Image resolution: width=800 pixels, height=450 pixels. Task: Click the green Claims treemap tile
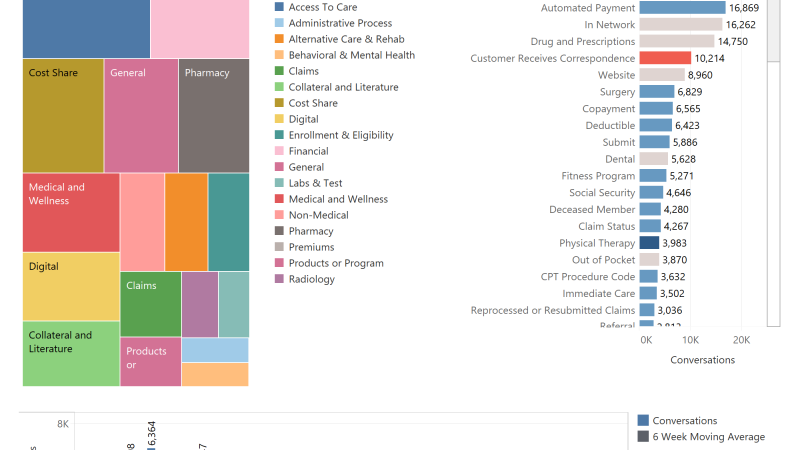point(151,304)
